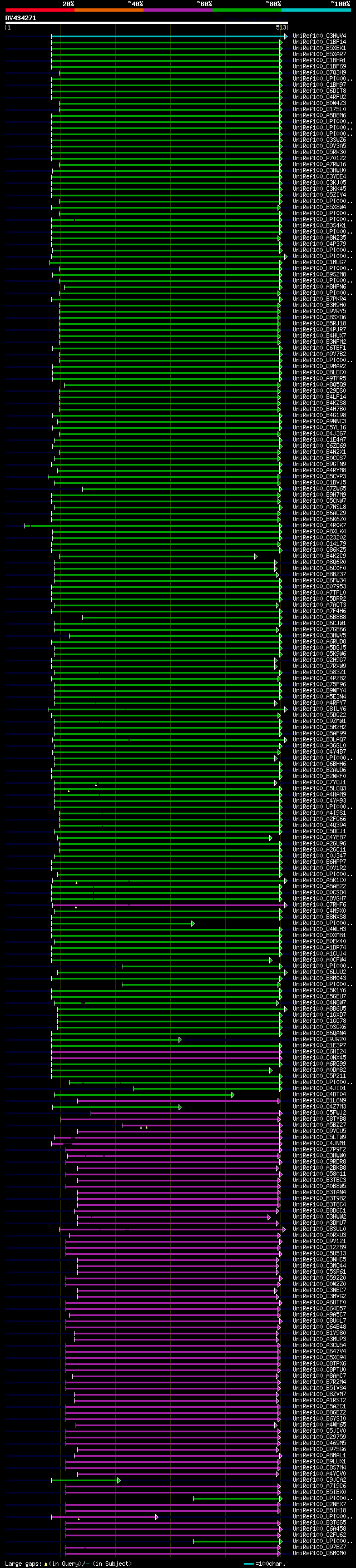
Task: Click the query name AV434271
Action: pyautogui.click(x=21, y=18)
